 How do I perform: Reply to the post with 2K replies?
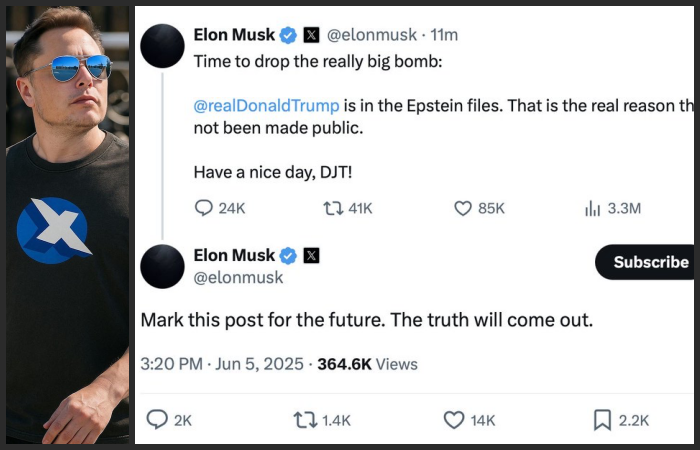tap(157, 420)
